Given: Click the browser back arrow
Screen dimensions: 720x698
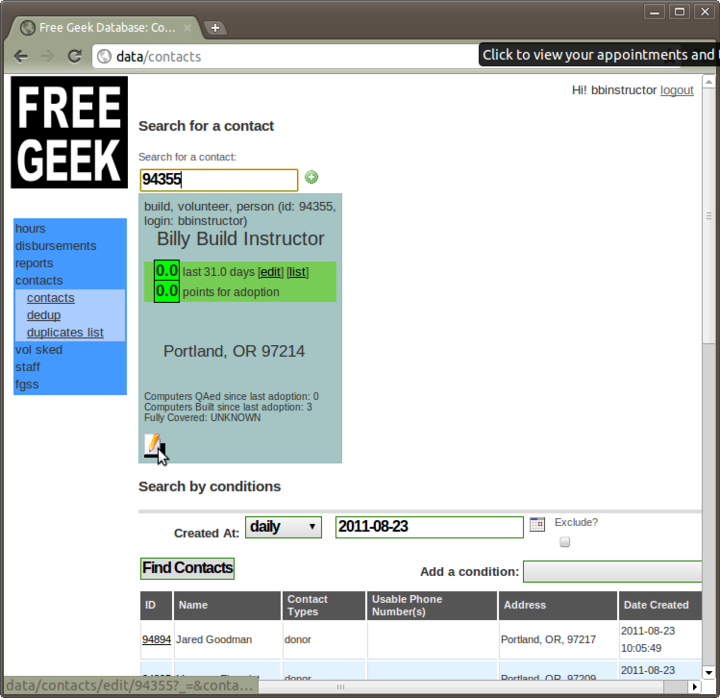Looking at the screenshot, I should point(21,56).
